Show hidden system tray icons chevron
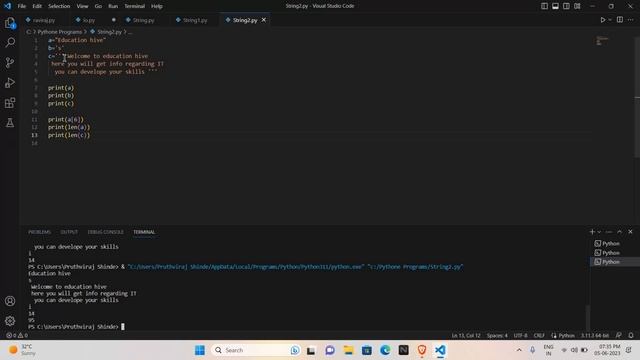Image resolution: width=640 pixels, height=360 pixels. [x=519, y=350]
